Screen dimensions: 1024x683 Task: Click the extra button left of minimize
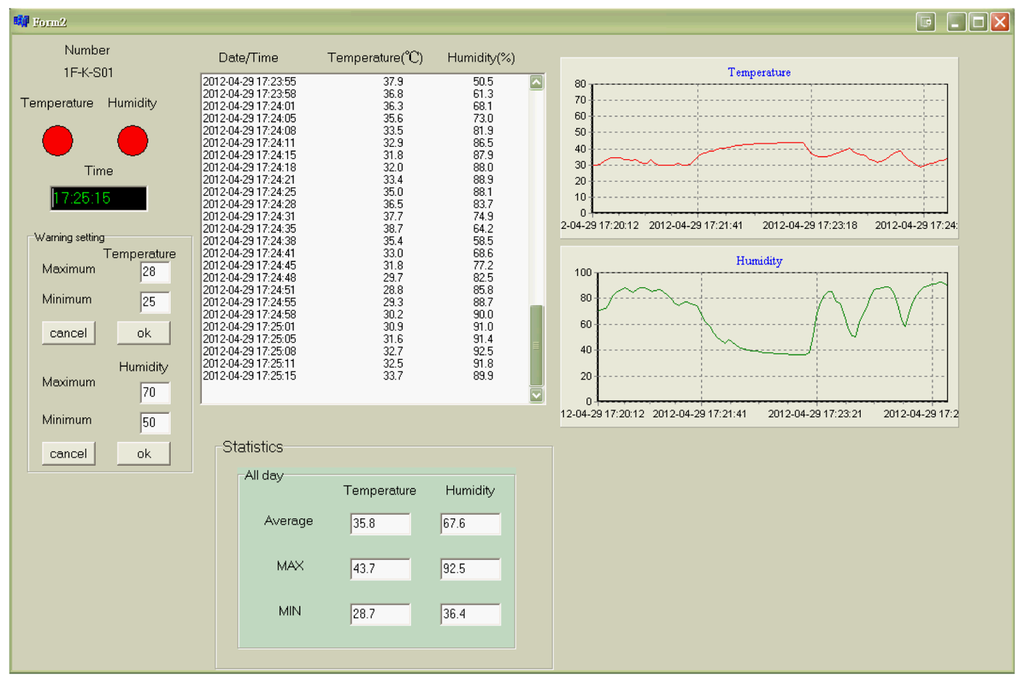click(x=926, y=22)
